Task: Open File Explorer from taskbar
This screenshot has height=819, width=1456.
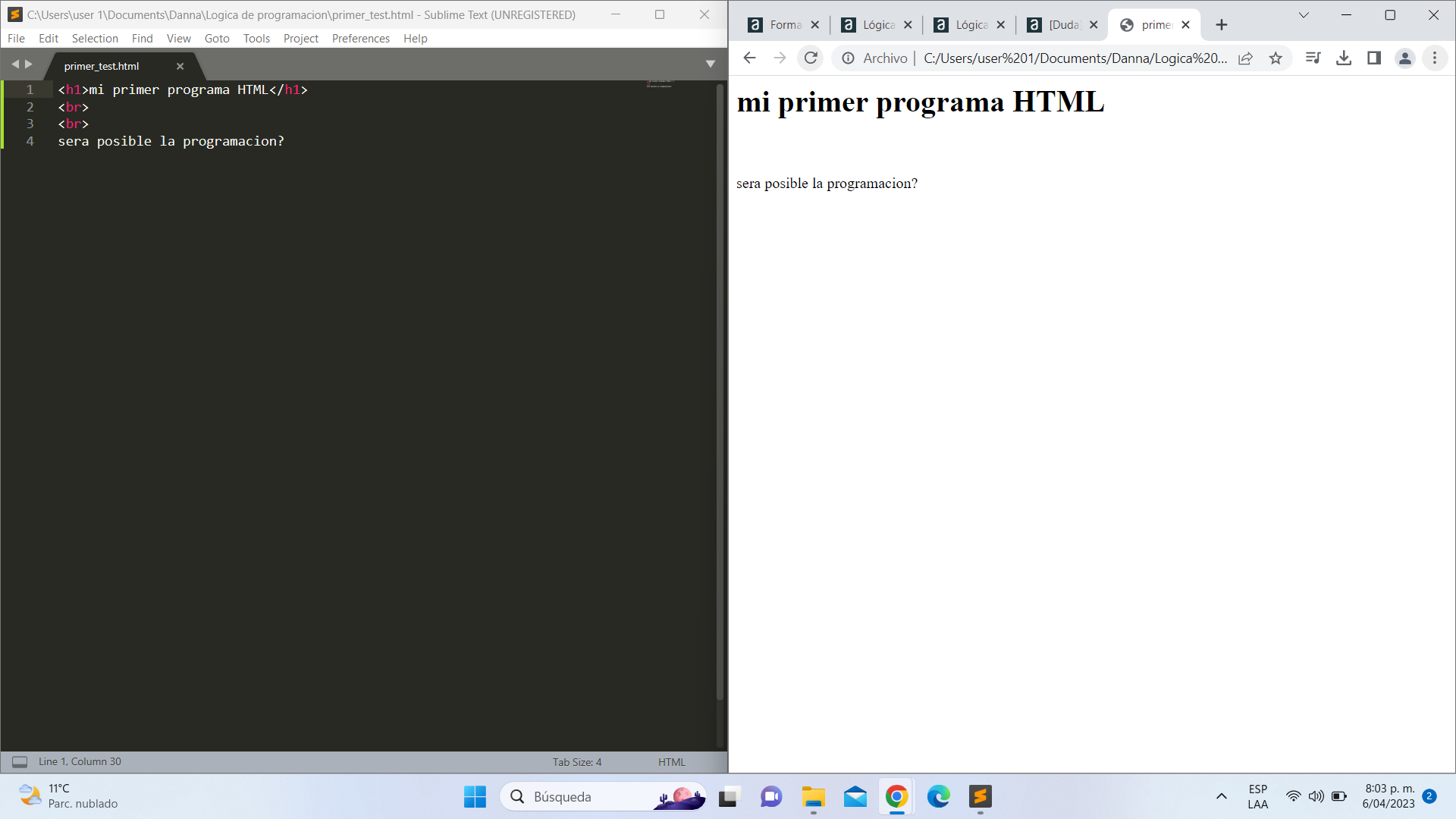Action: [x=813, y=797]
